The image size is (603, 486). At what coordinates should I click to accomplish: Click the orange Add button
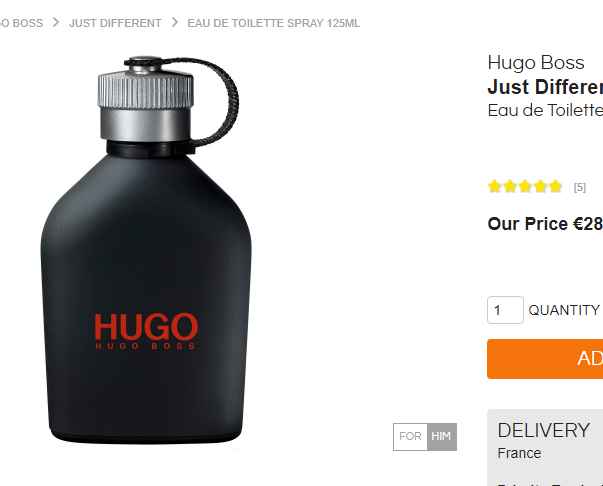(x=545, y=359)
